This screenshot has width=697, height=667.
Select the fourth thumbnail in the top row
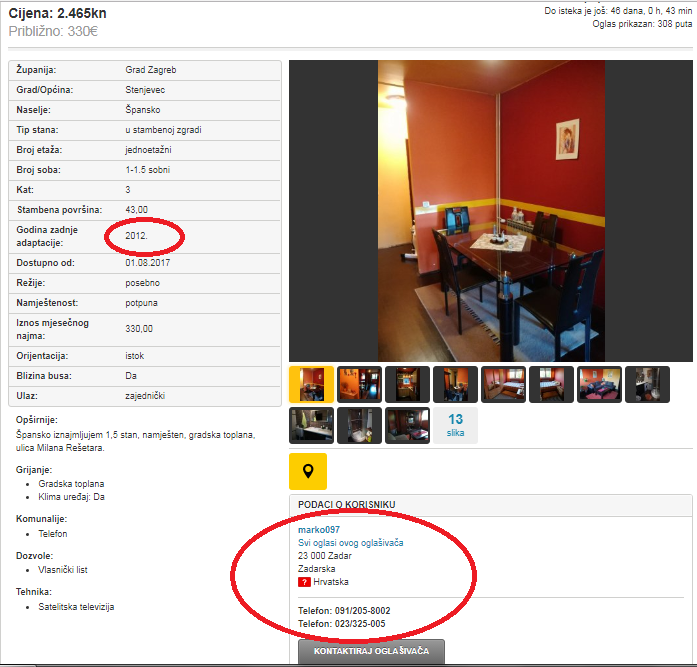tap(455, 384)
